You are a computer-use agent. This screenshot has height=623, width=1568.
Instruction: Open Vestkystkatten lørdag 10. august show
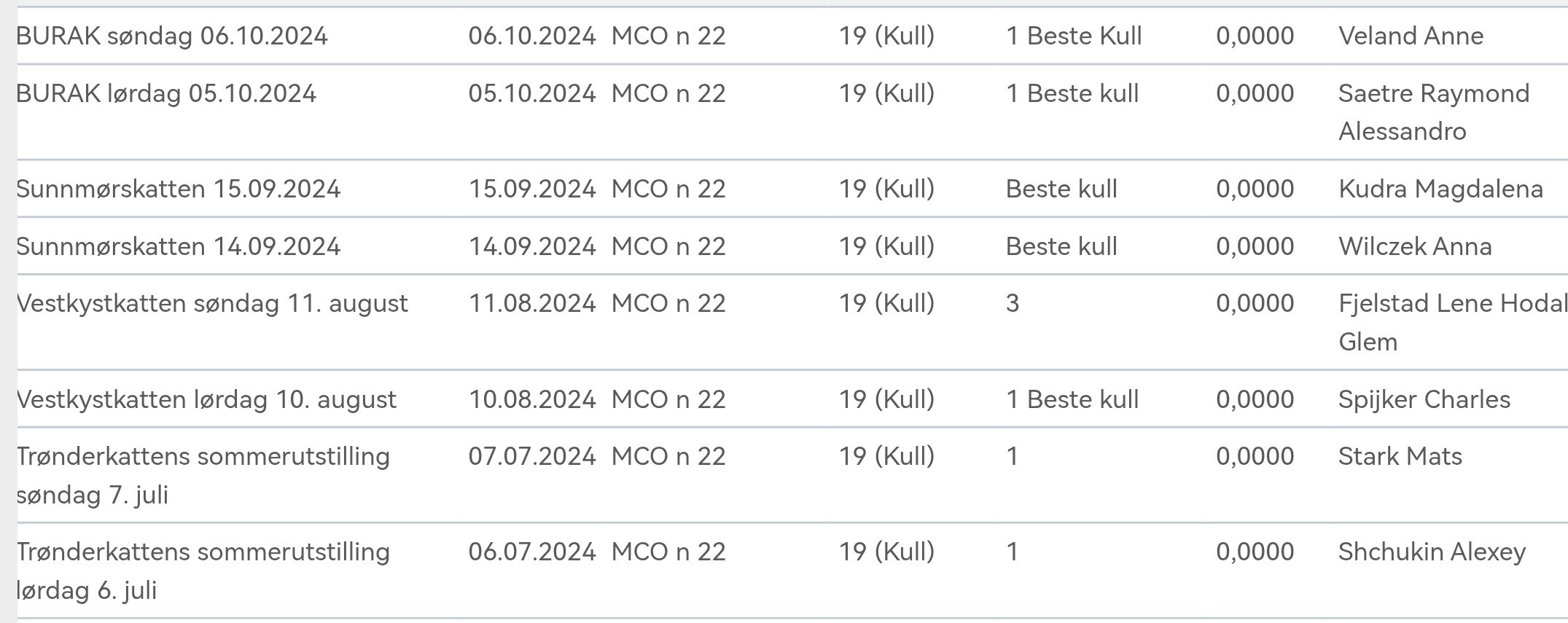pos(206,399)
